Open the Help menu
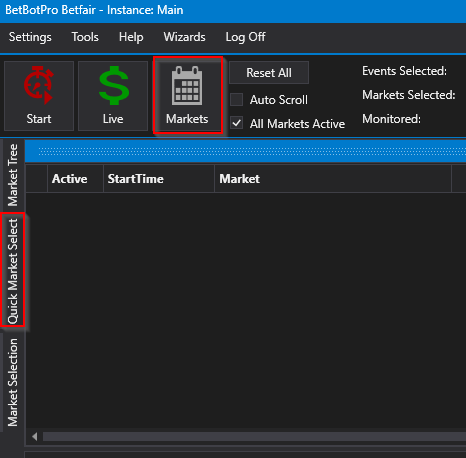The width and height of the screenshot is (466, 458). pyautogui.click(x=131, y=37)
